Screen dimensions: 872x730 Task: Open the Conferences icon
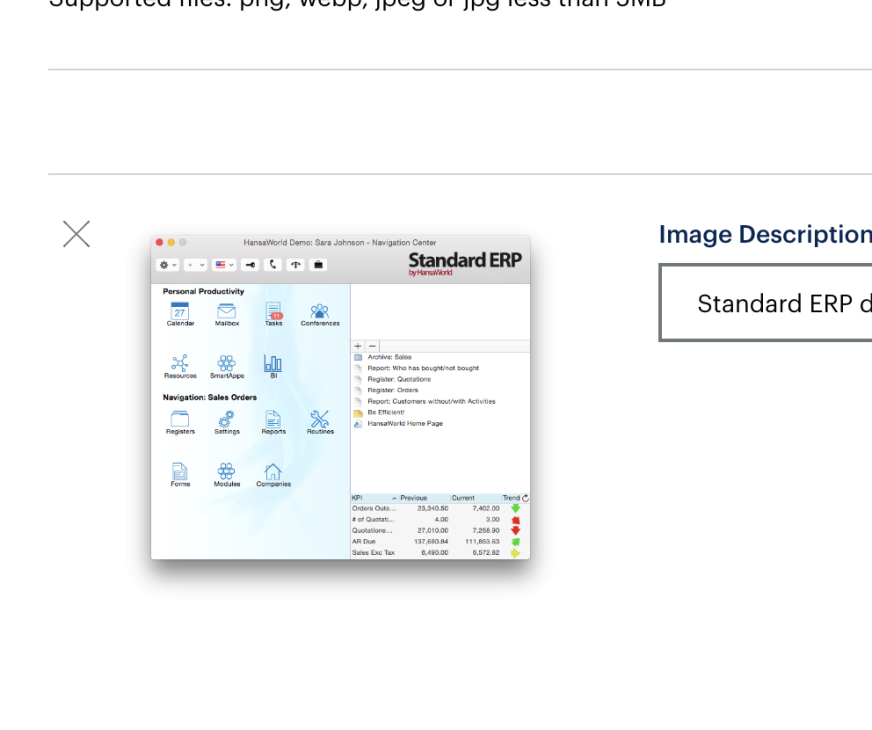[320, 313]
